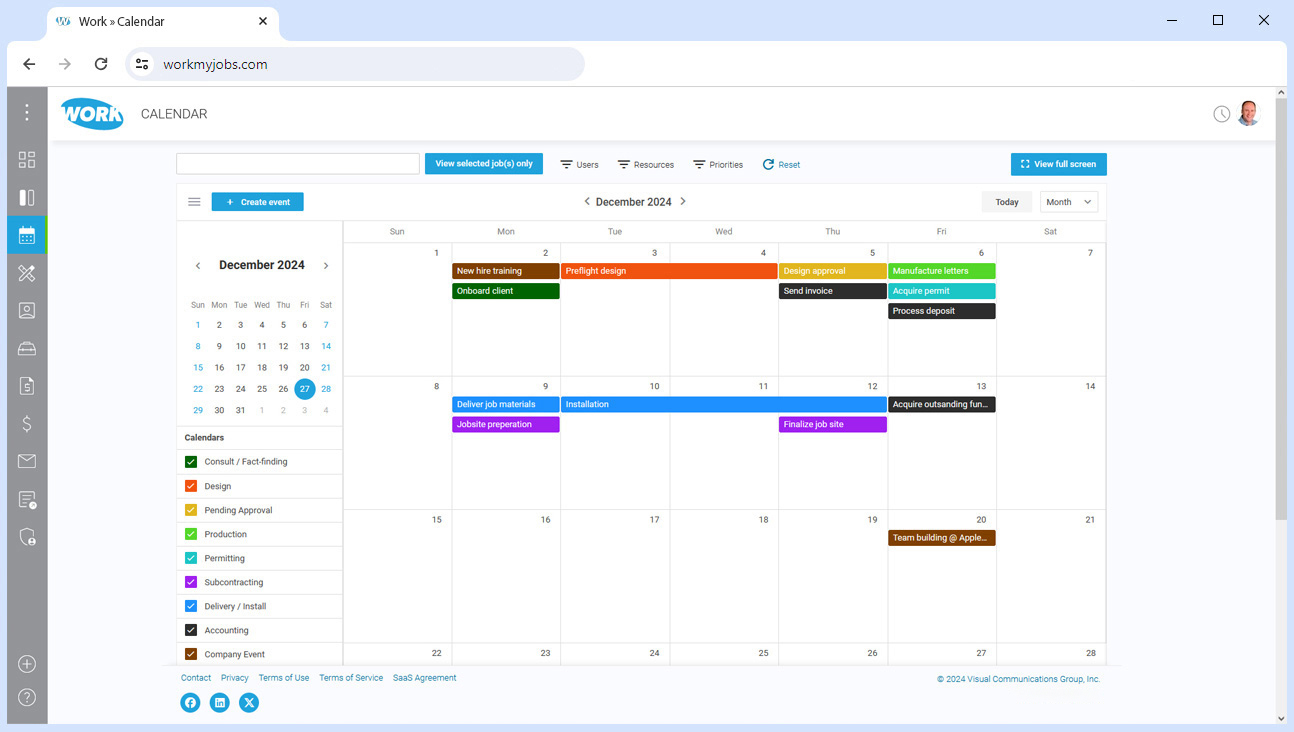Image resolution: width=1294 pixels, height=732 pixels.
Task: Uncheck Delivery / Install calendar
Action: pos(191,606)
